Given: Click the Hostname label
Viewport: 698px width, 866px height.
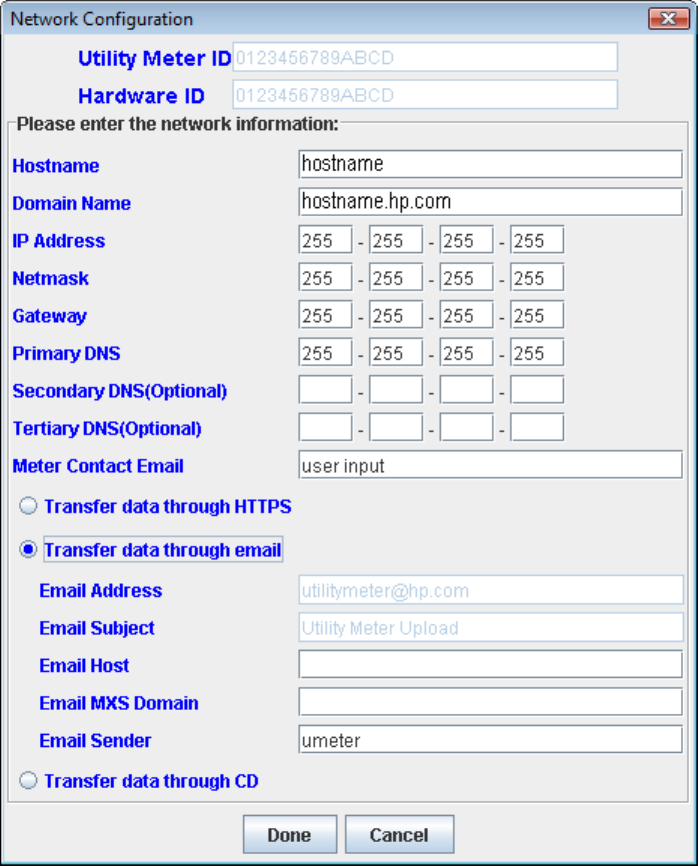Looking at the screenshot, I should point(56,166).
